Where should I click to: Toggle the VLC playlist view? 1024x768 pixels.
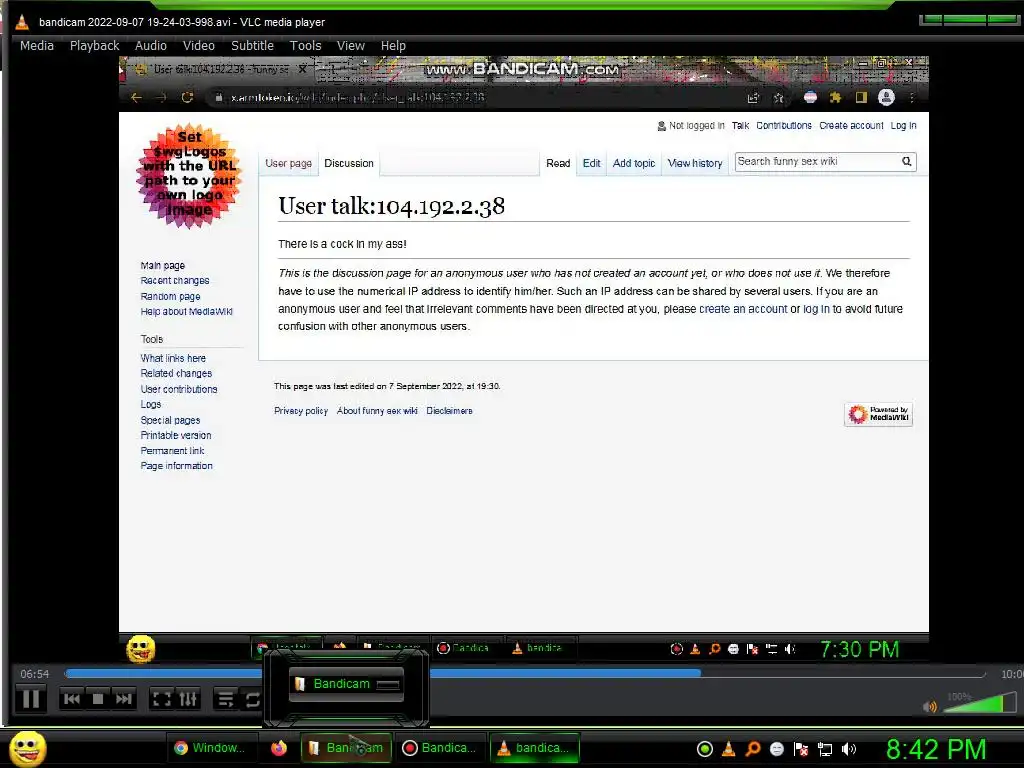[x=226, y=699]
